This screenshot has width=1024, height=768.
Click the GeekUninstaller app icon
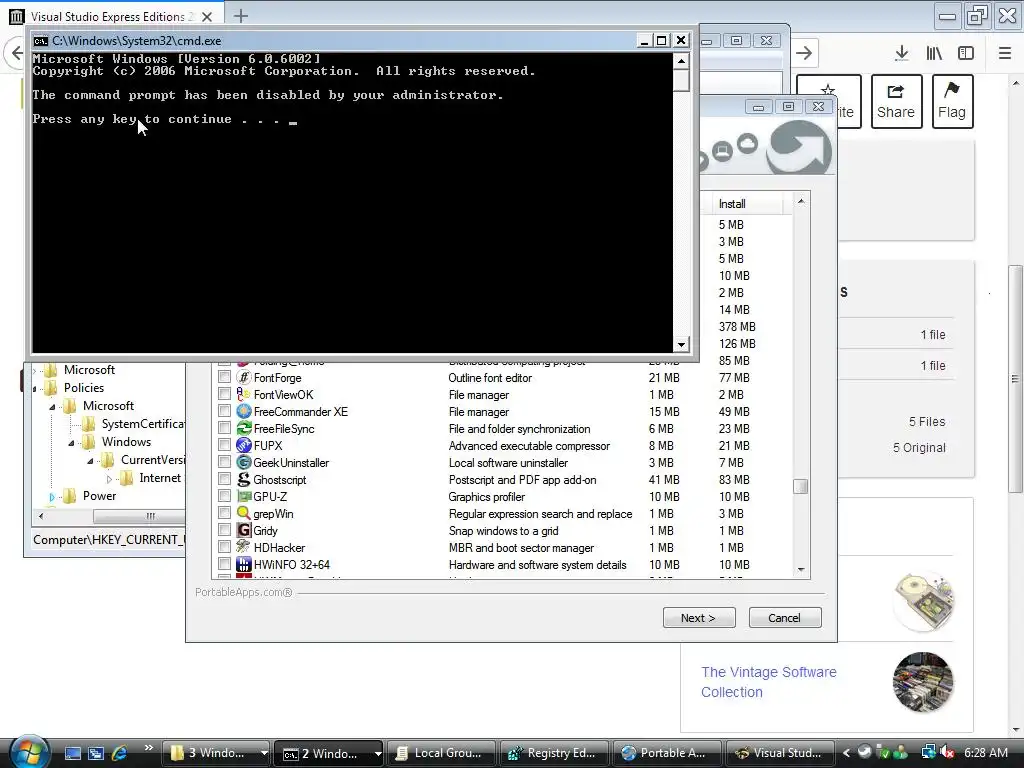pos(244,462)
